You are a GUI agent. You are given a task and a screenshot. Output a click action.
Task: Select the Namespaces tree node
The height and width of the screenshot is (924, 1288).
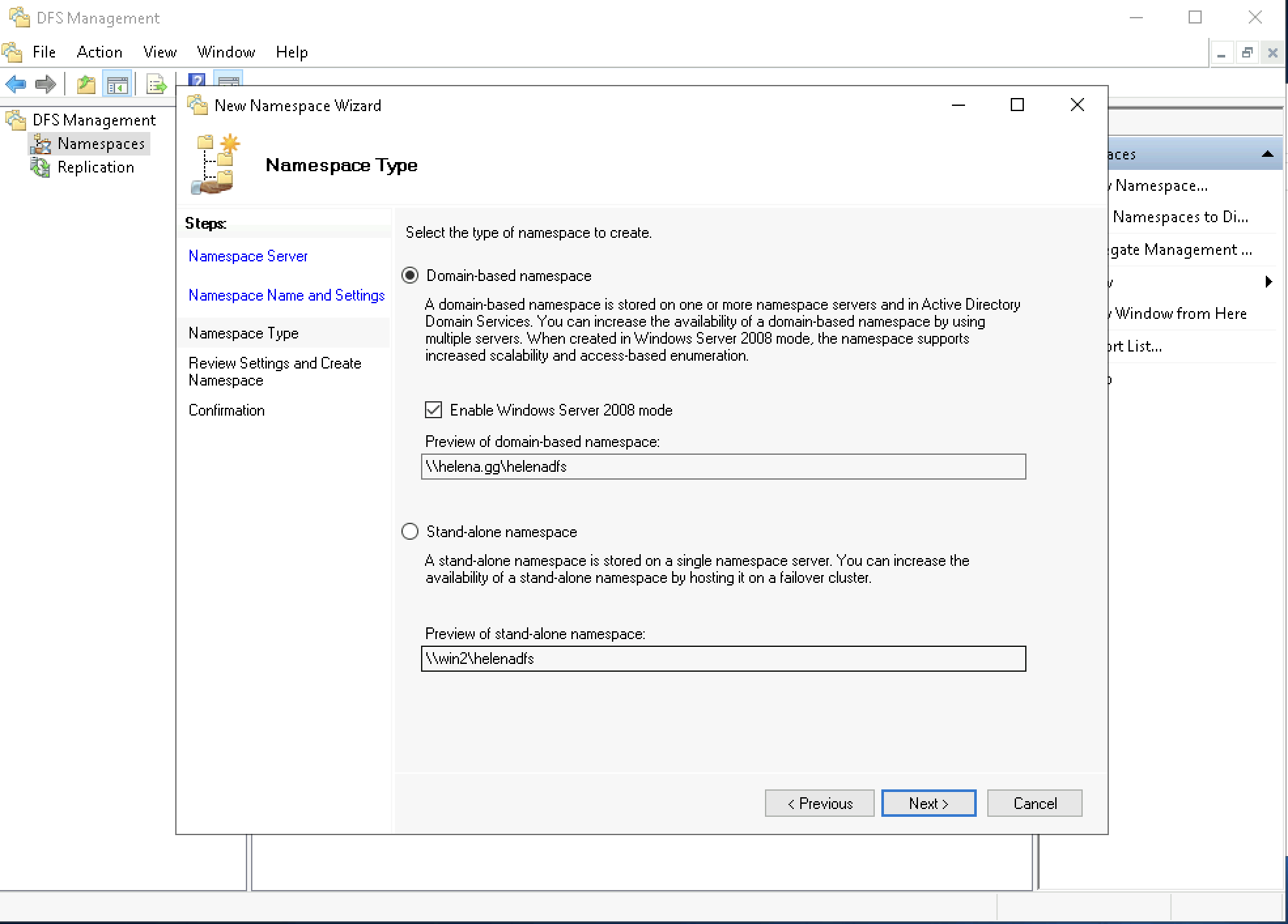[x=101, y=144]
